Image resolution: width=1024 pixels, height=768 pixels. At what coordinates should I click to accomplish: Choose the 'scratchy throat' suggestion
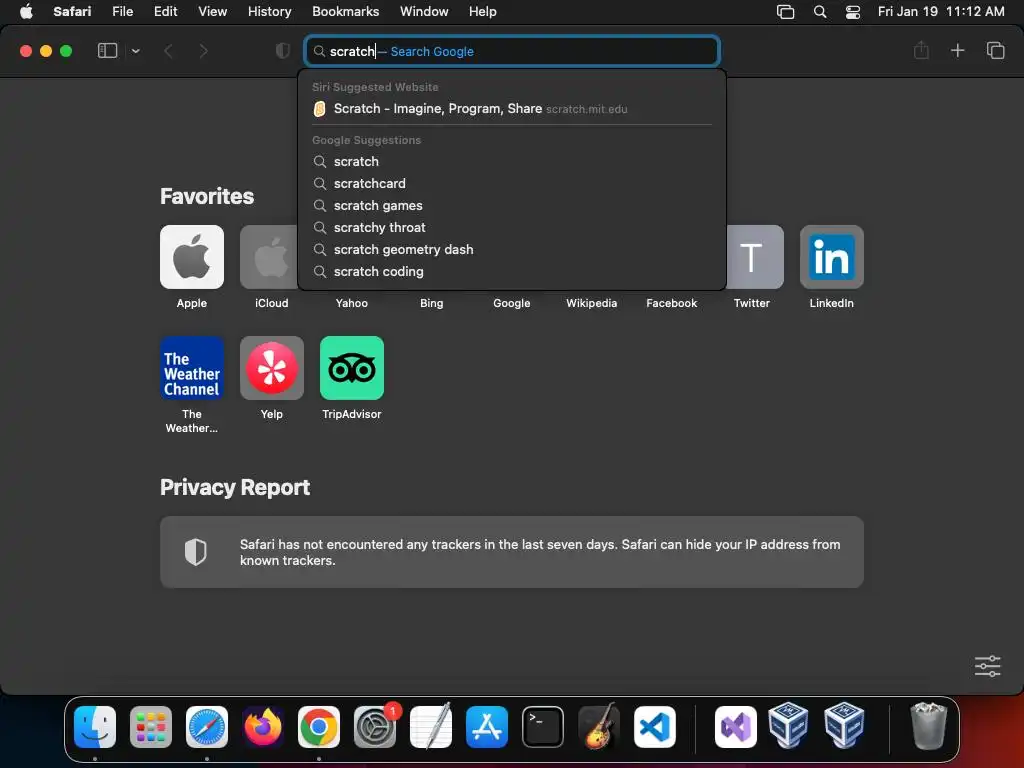(x=512, y=227)
